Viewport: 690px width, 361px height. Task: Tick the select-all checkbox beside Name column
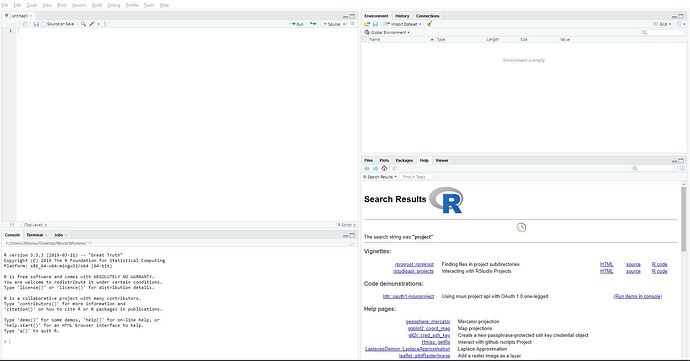[x=364, y=39]
